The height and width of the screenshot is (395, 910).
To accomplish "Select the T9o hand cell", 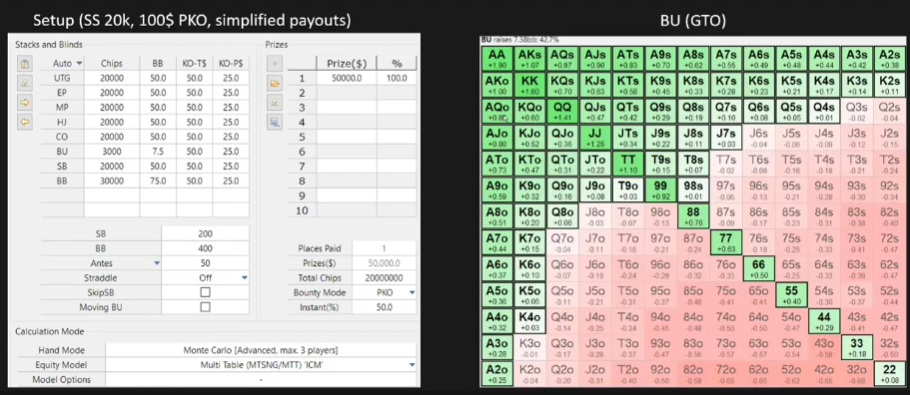I will (629, 190).
